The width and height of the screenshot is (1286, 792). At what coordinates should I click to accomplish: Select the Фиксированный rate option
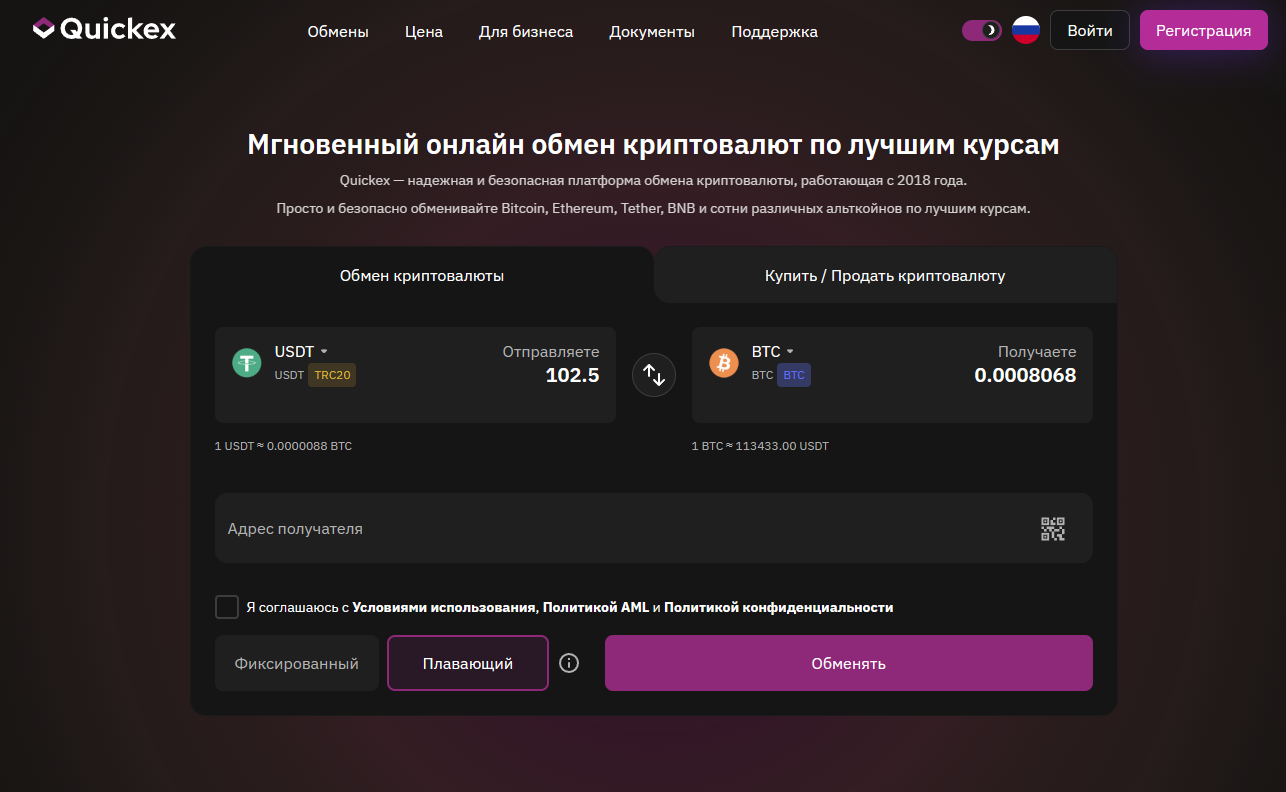[297, 663]
